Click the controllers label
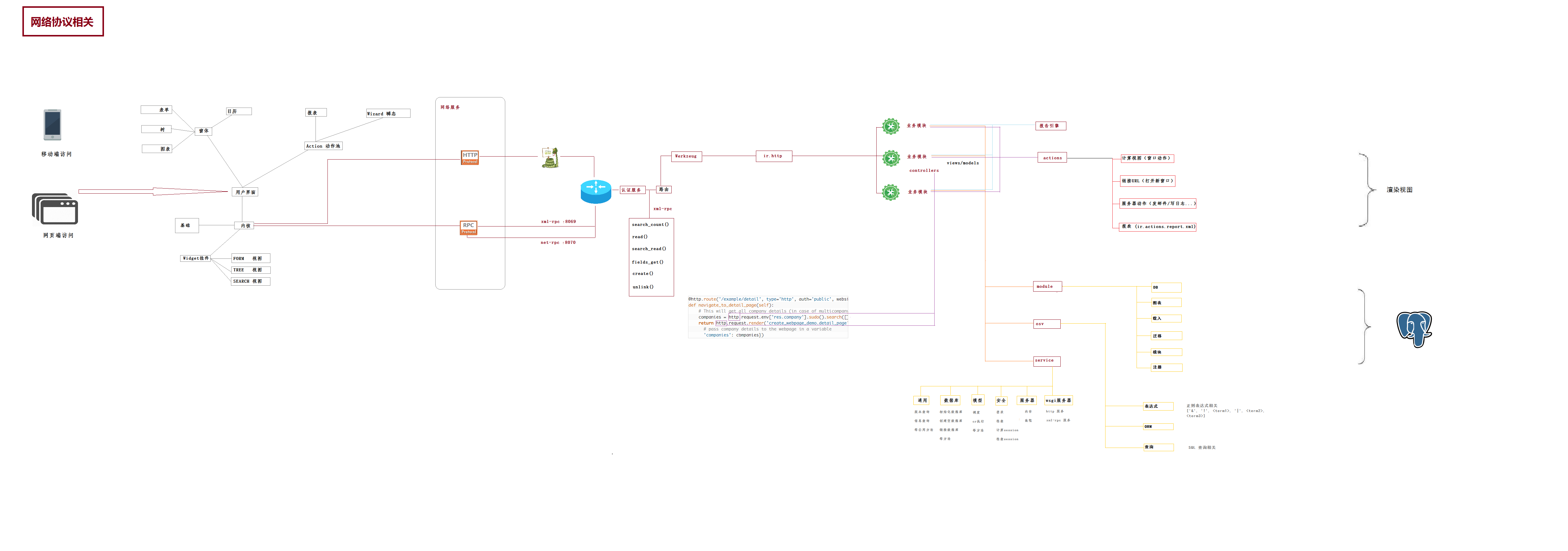This screenshot has width=1568, height=551. [x=924, y=171]
